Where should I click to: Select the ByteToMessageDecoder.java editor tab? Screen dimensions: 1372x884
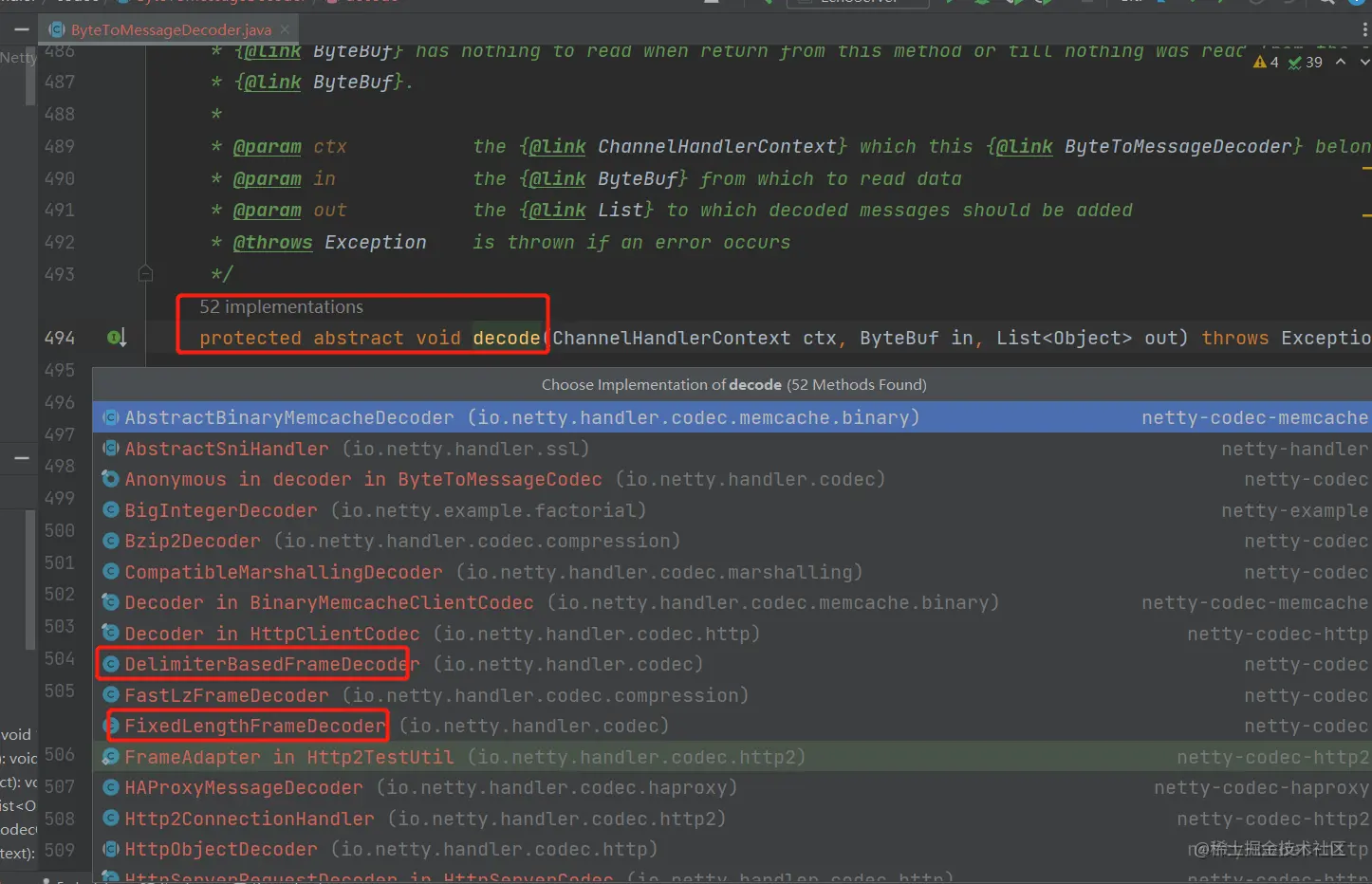point(171,29)
